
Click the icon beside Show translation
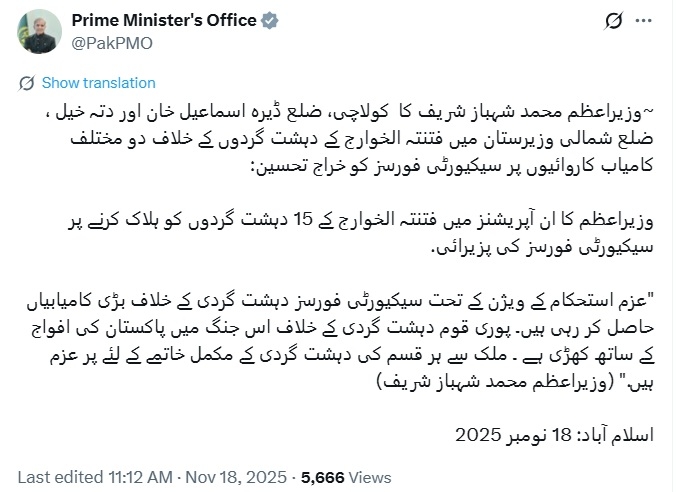[28, 83]
